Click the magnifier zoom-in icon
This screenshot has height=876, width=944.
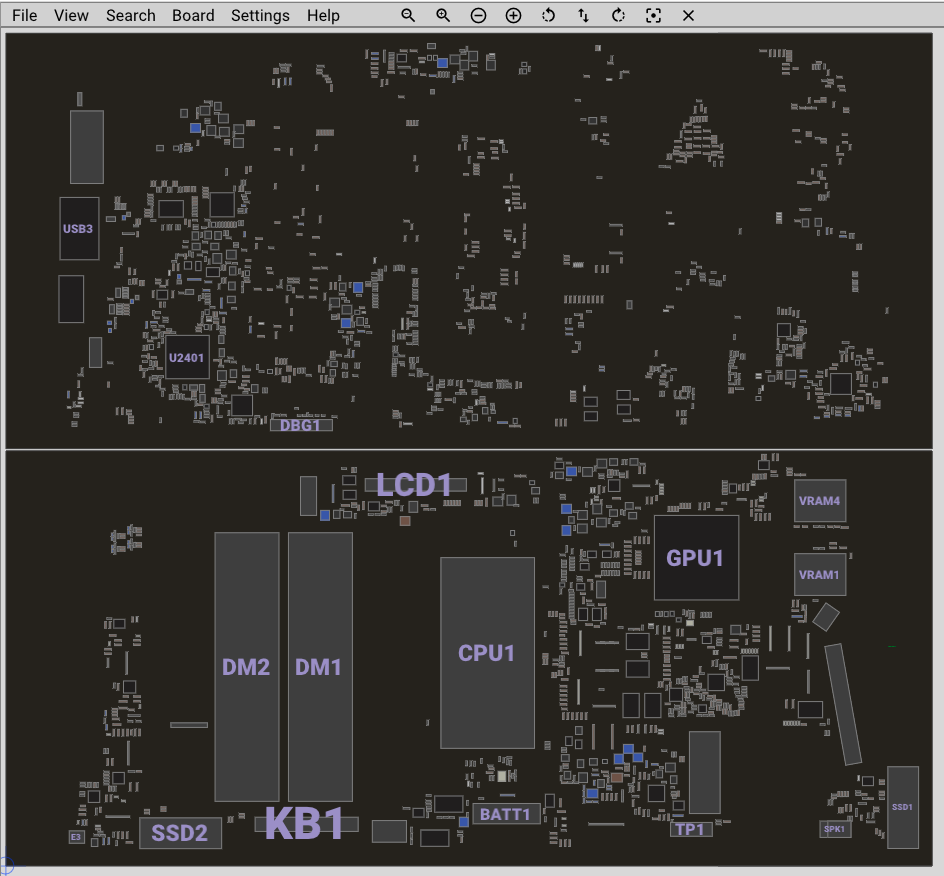tap(443, 16)
